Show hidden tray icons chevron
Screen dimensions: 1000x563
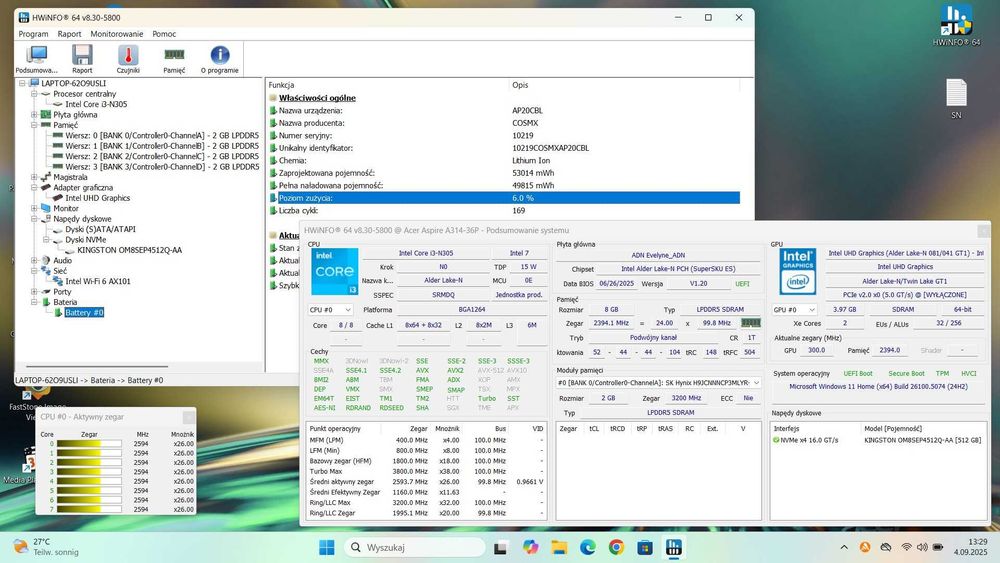coord(844,547)
